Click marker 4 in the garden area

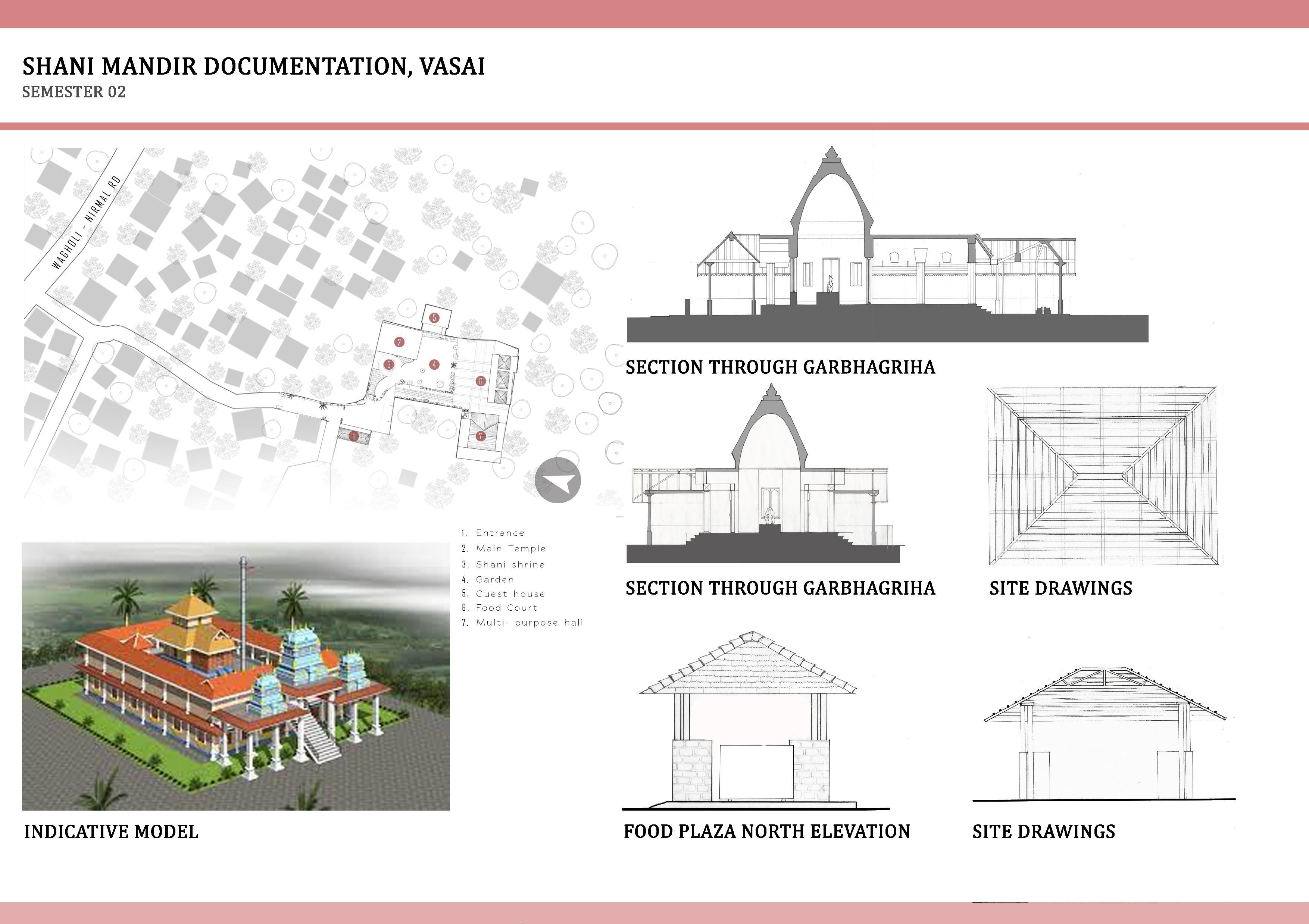[434, 365]
